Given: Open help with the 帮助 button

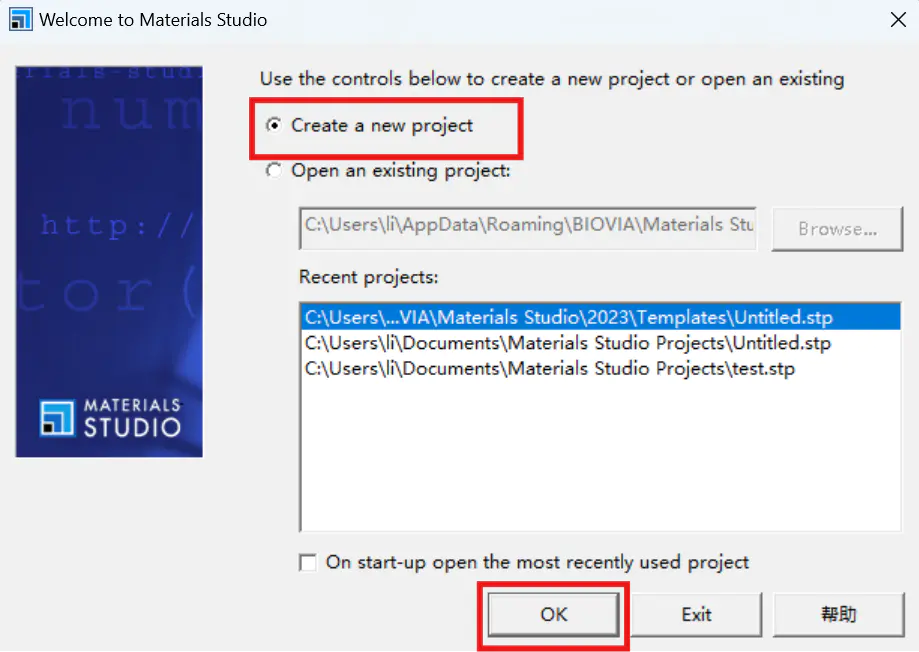Looking at the screenshot, I should click(839, 614).
